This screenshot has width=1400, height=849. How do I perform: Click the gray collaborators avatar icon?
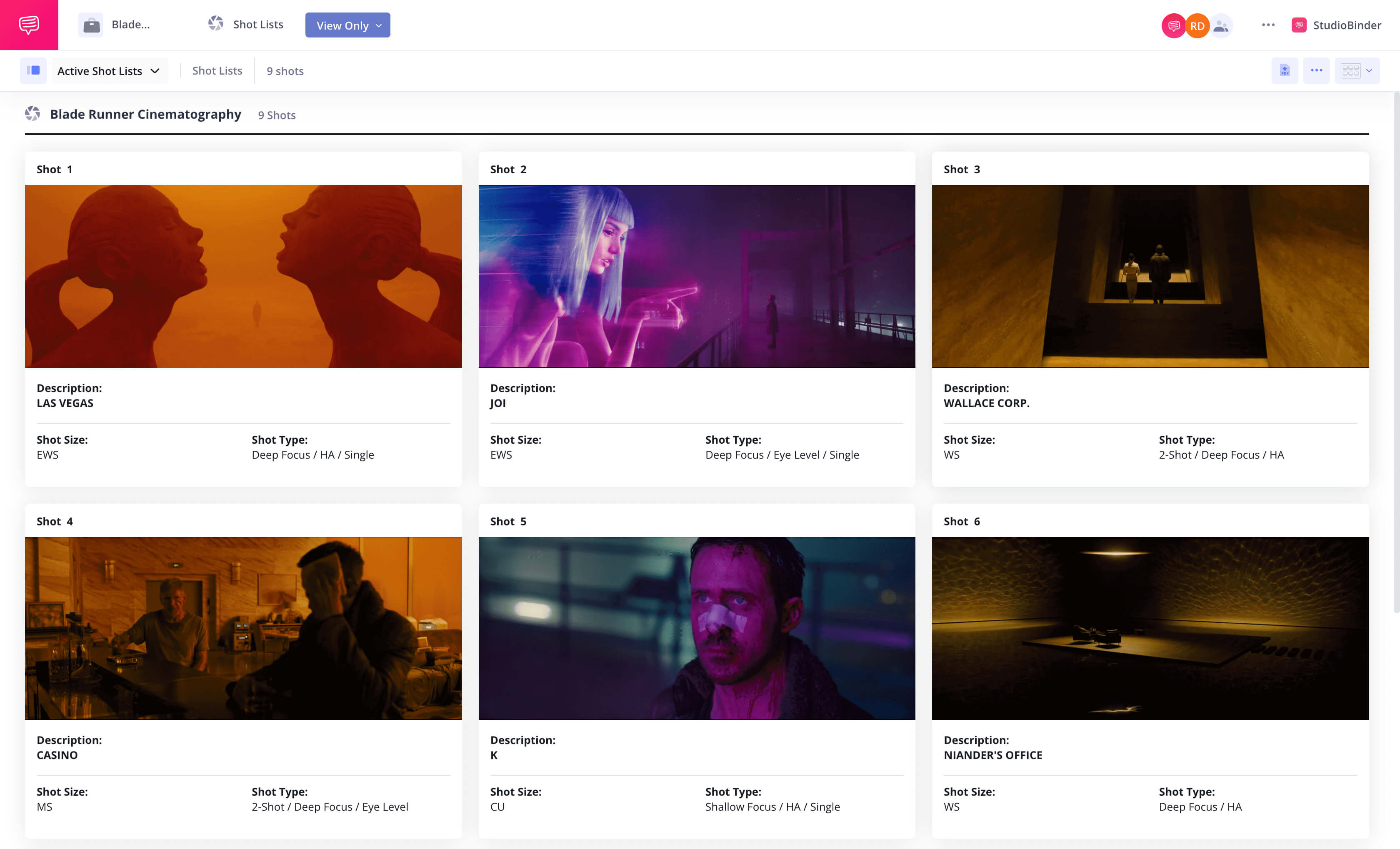tap(1220, 25)
